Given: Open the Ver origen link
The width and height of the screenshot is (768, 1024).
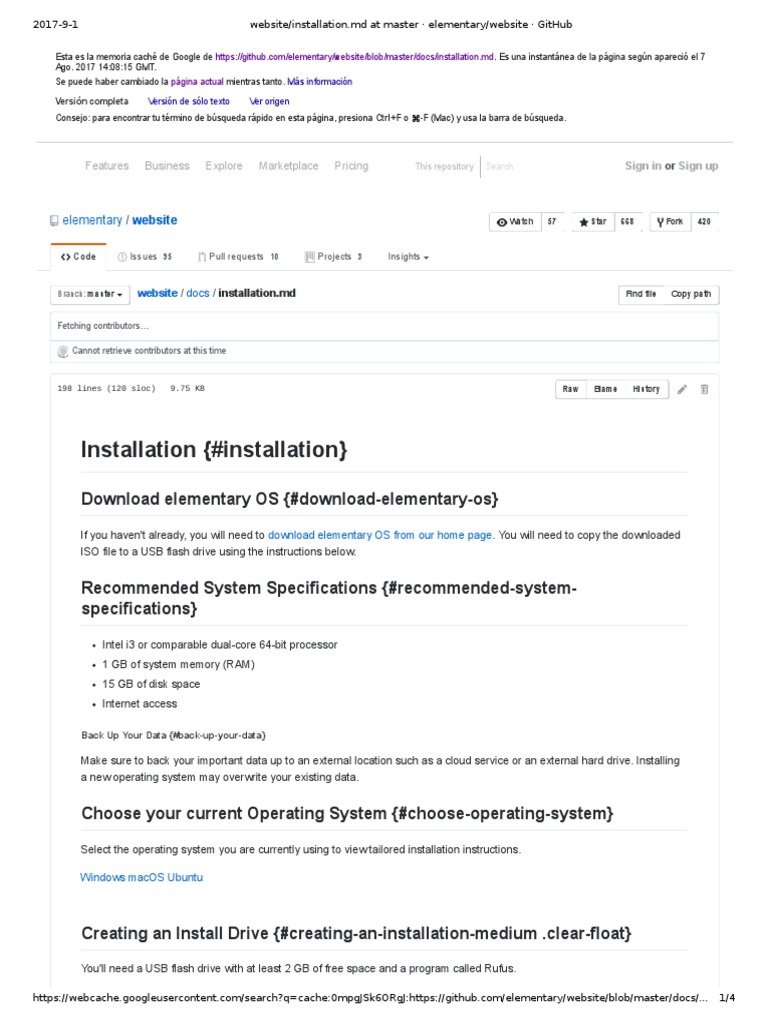Looking at the screenshot, I should [269, 101].
